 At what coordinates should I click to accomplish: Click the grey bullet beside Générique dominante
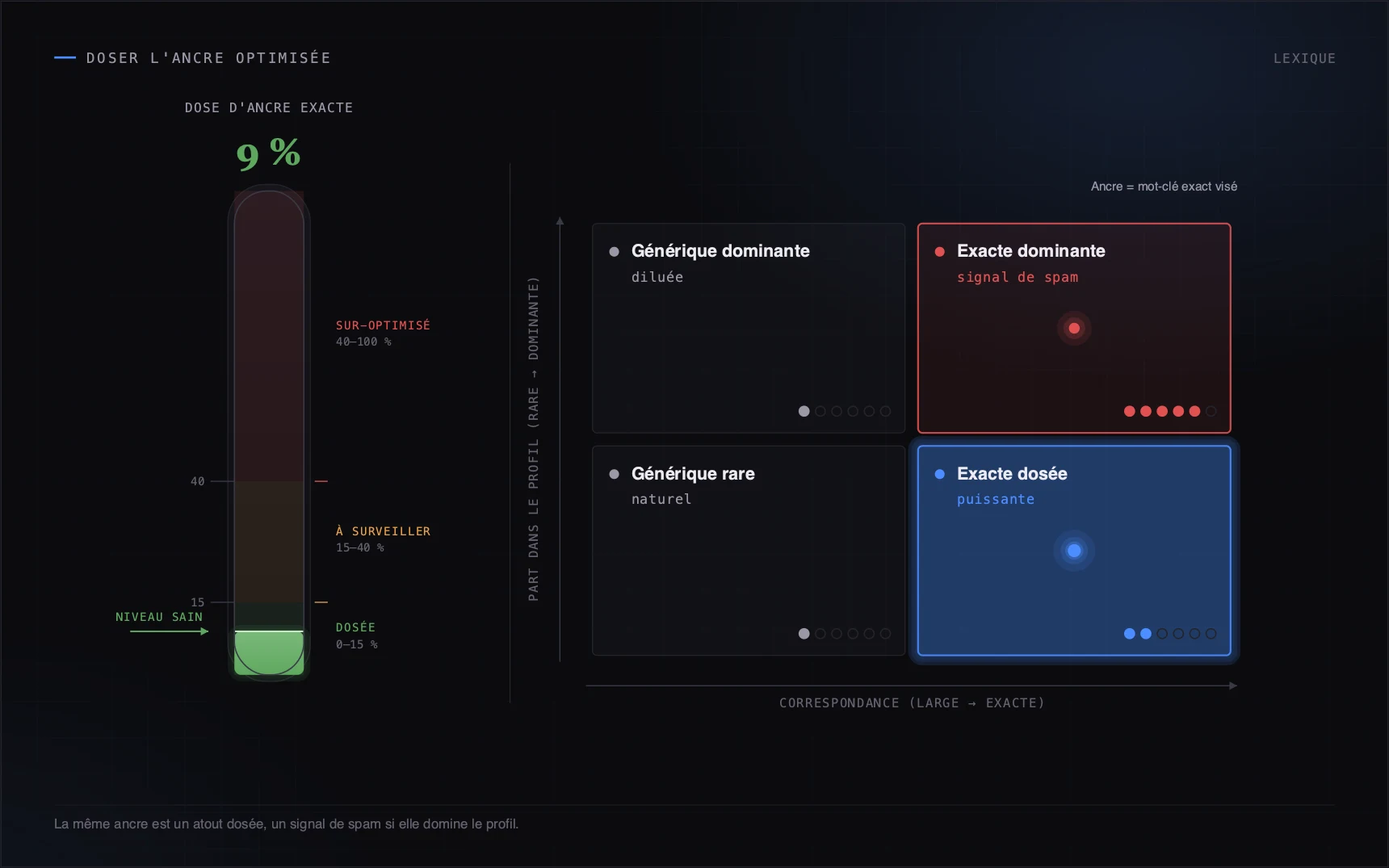pyautogui.click(x=615, y=252)
